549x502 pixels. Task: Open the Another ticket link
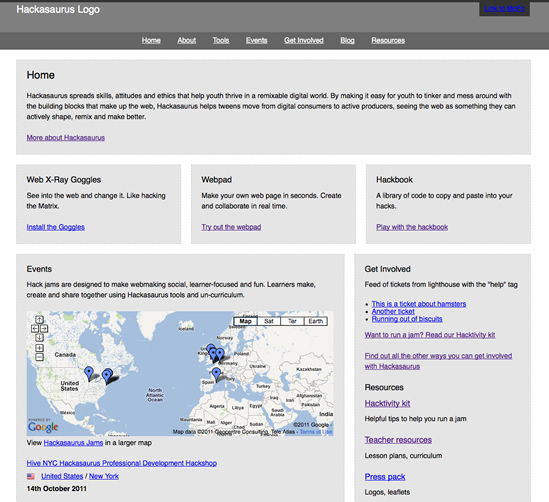(393, 311)
